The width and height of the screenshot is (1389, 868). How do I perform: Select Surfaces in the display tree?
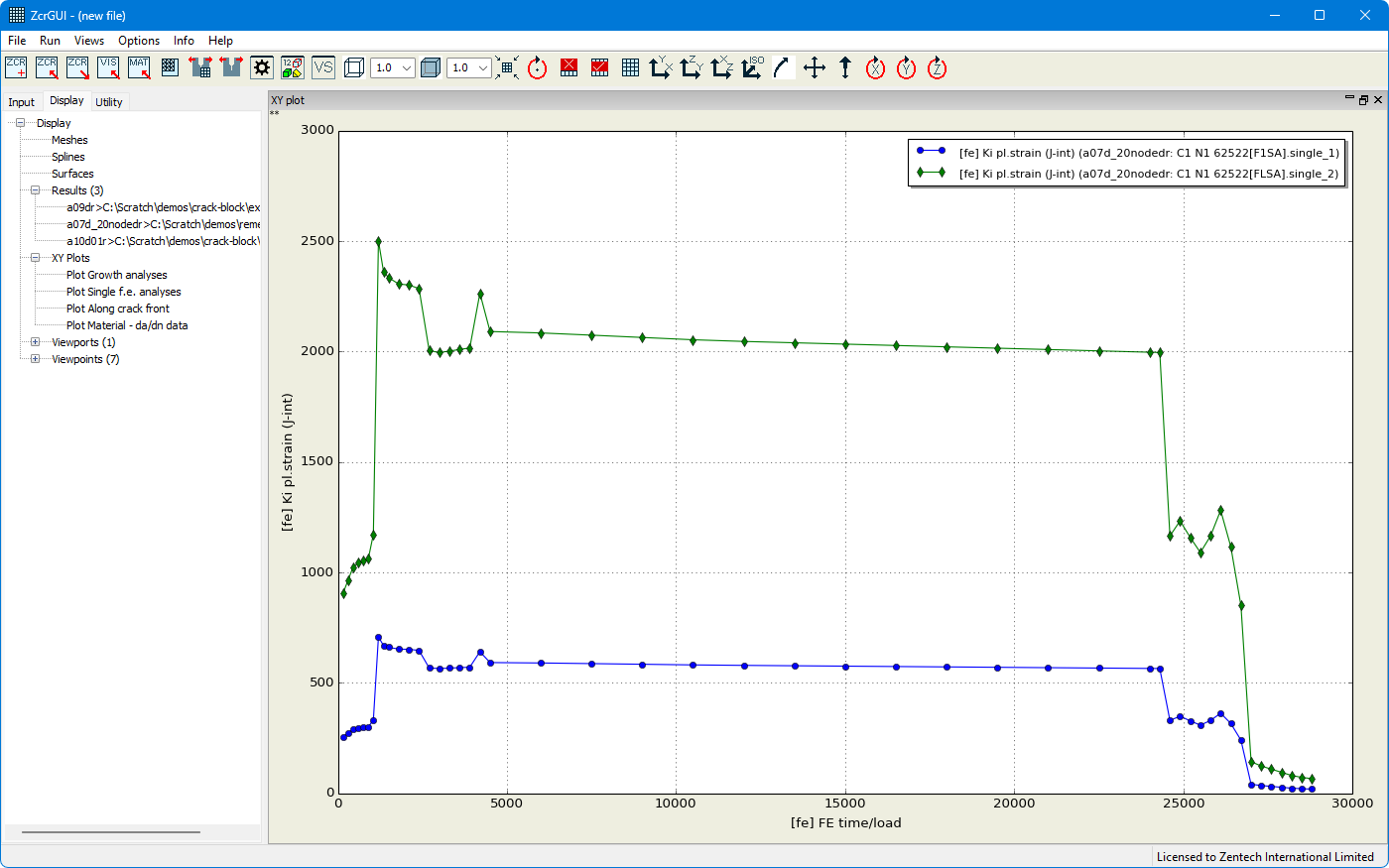[x=72, y=174]
